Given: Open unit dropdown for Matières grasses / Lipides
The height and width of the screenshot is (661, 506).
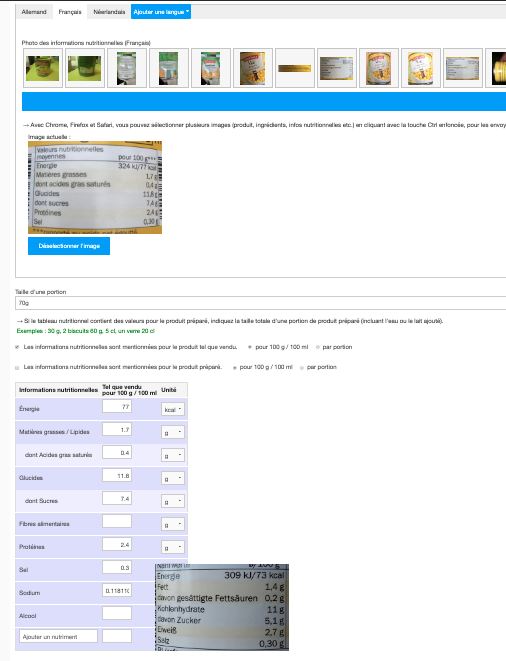Looking at the screenshot, I should click(173, 432).
